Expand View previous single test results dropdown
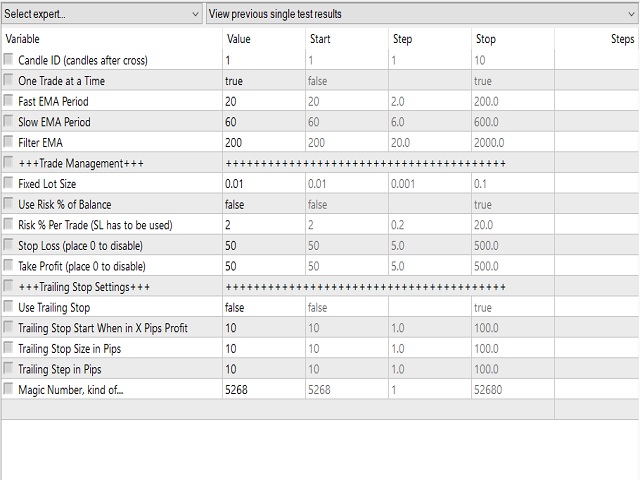The height and width of the screenshot is (480, 640). (x=422, y=14)
